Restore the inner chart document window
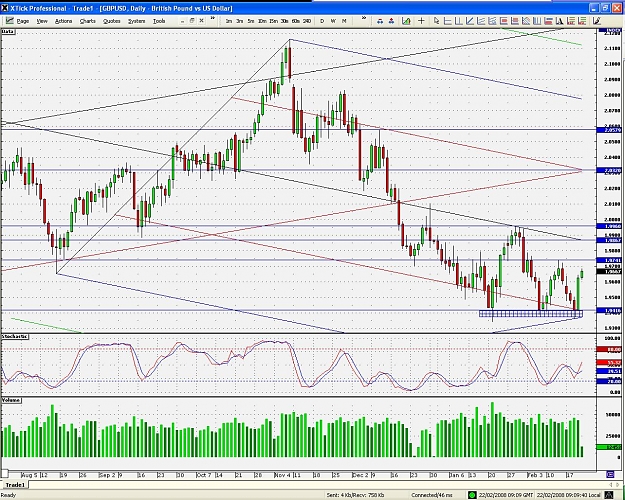 (x=192, y=21)
